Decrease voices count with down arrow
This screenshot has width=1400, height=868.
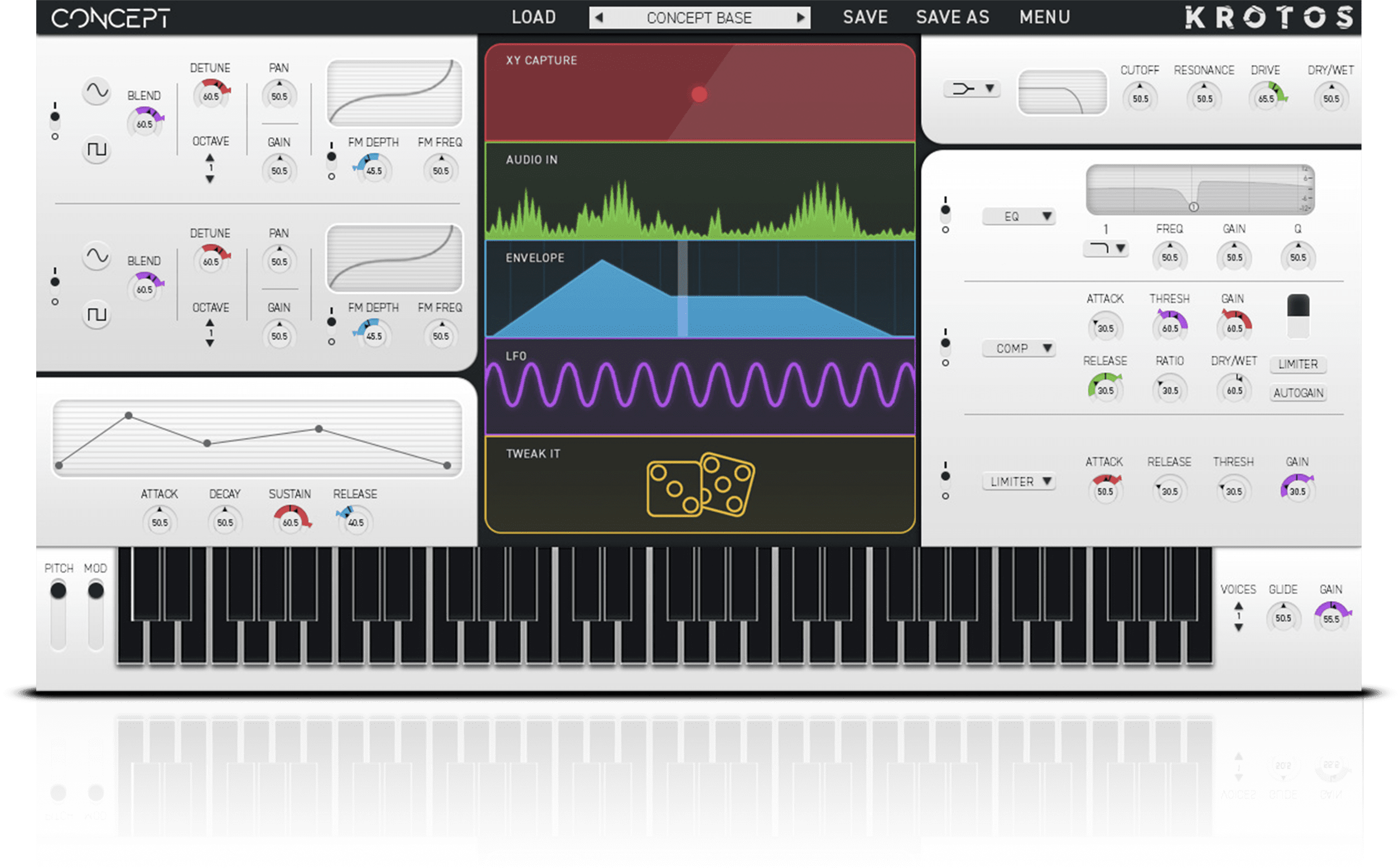pos(1239,628)
